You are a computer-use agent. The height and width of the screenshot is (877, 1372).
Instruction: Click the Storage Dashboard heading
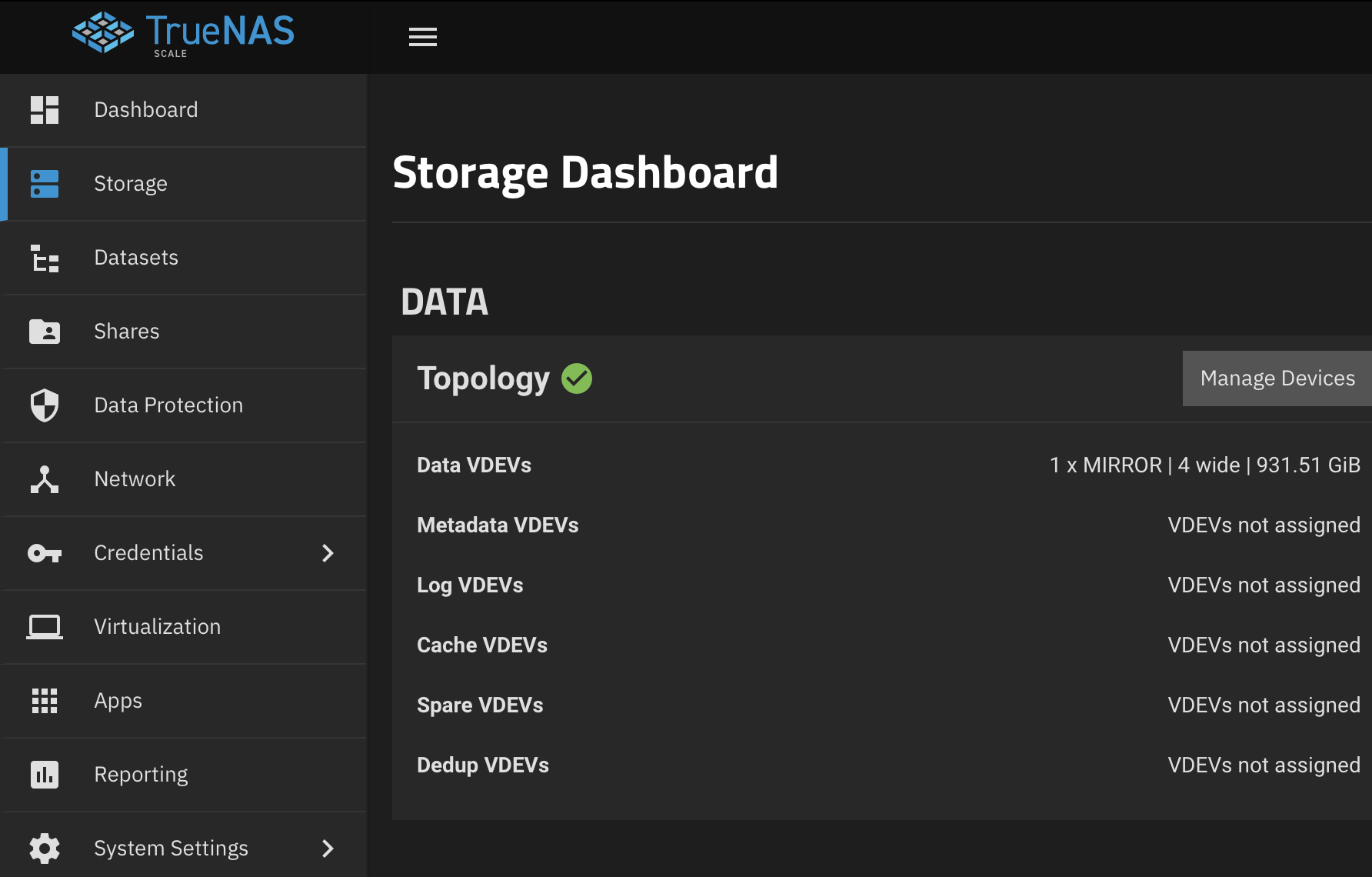click(x=585, y=172)
